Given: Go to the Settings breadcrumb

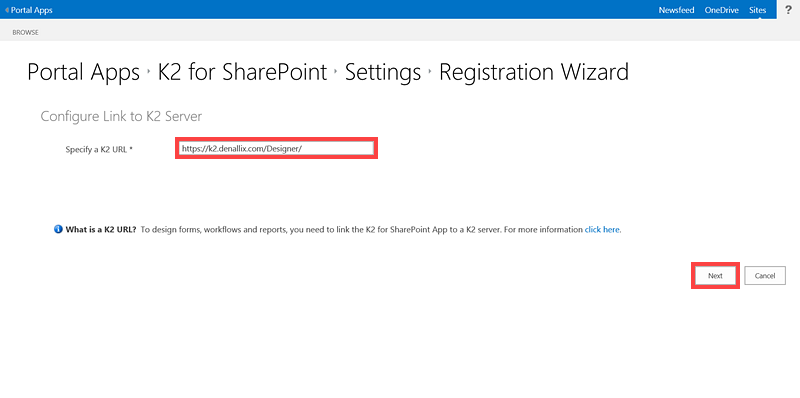Looking at the screenshot, I should pos(383,72).
